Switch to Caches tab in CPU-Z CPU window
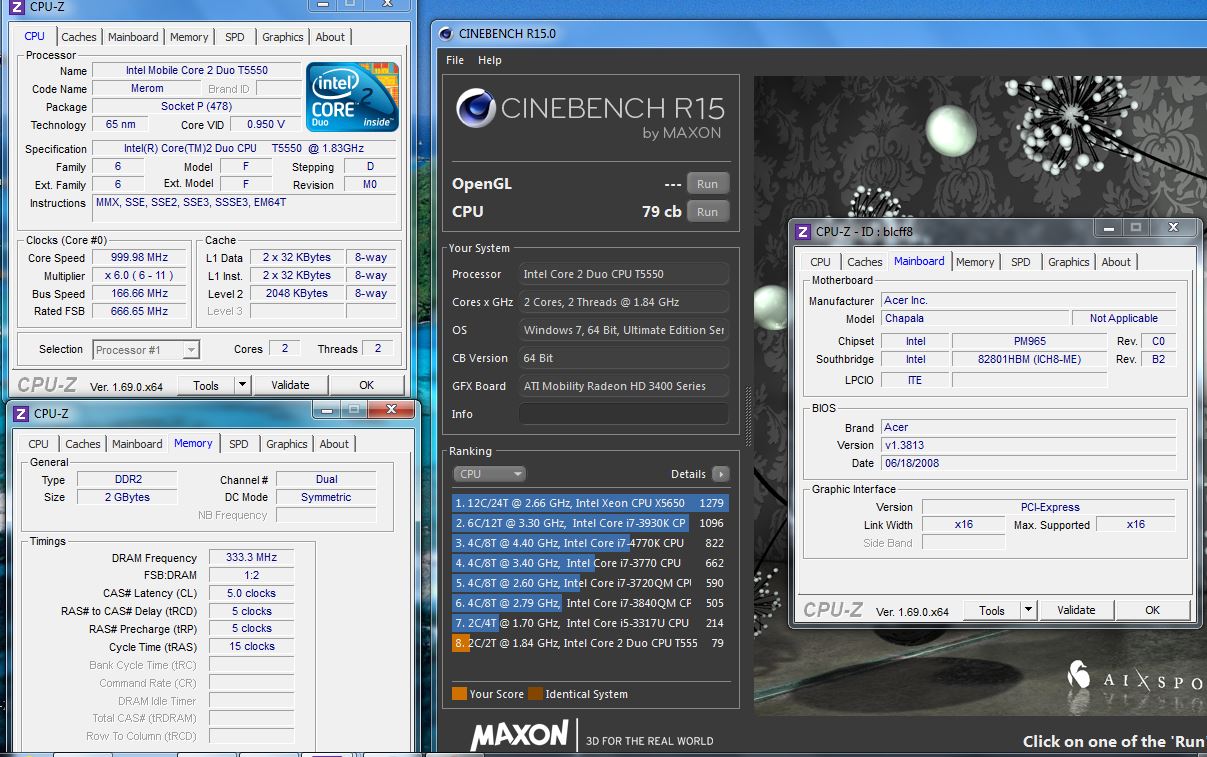The image size is (1207, 757). tap(79, 37)
